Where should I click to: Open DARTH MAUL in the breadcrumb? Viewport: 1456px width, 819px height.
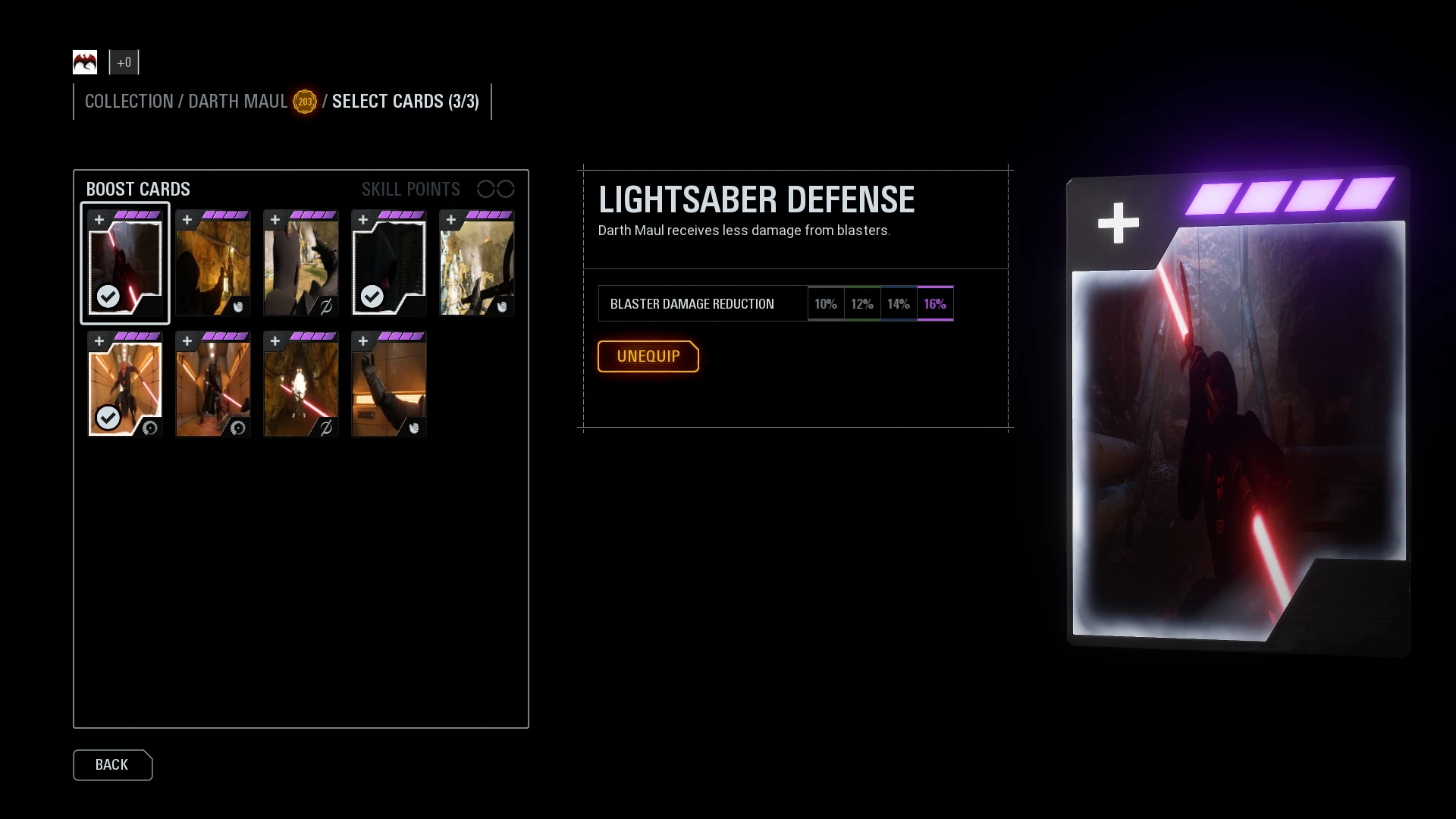tap(237, 102)
